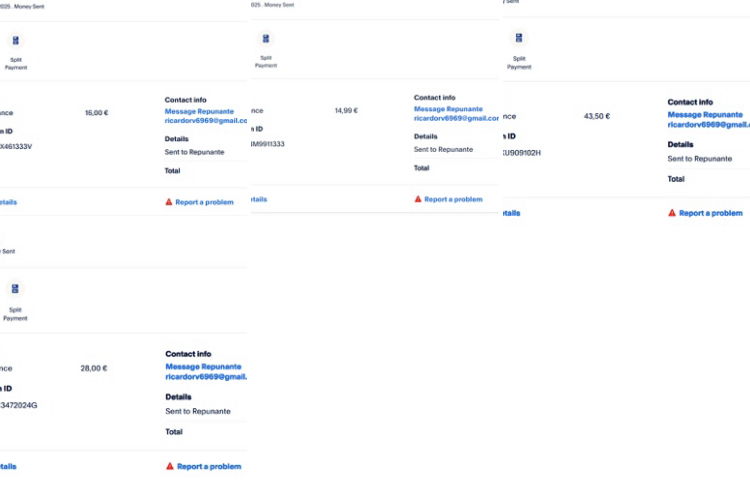Tap Split Payment icon above 28,00 € transaction

pos(15,288)
